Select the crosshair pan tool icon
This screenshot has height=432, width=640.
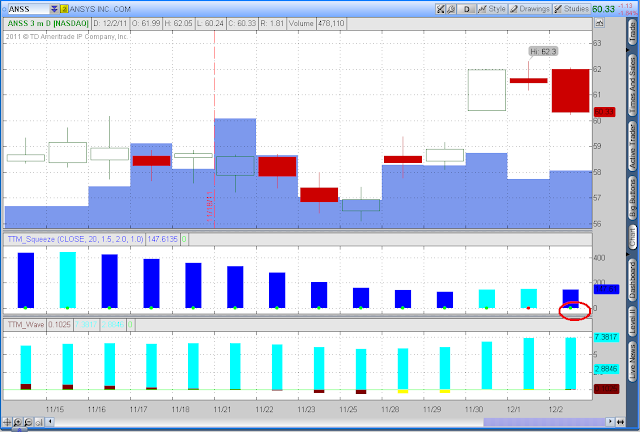click(x=7, y=422)
